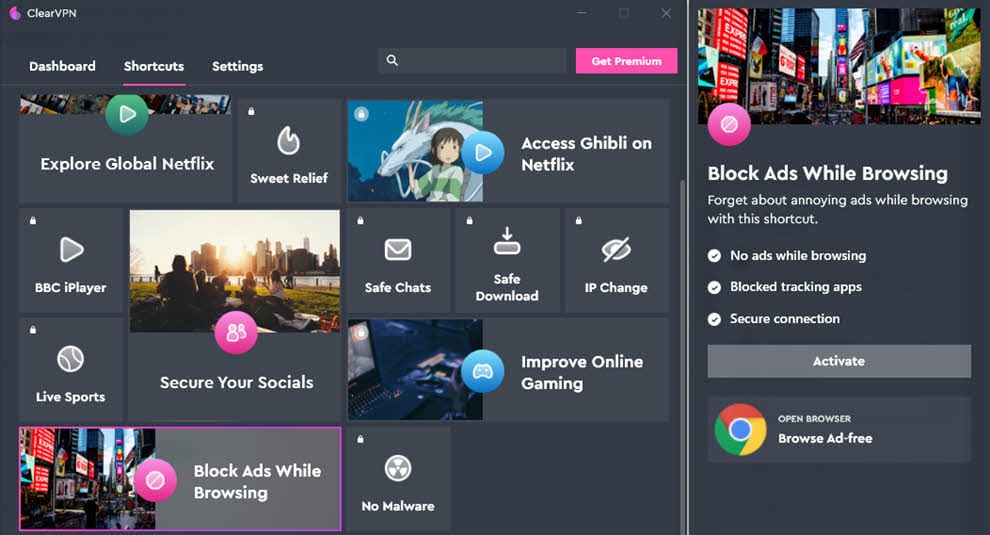Screen dimensions: 990x535
Task: Select the BBC iPlayer play icon
Action: pos(71,250)
